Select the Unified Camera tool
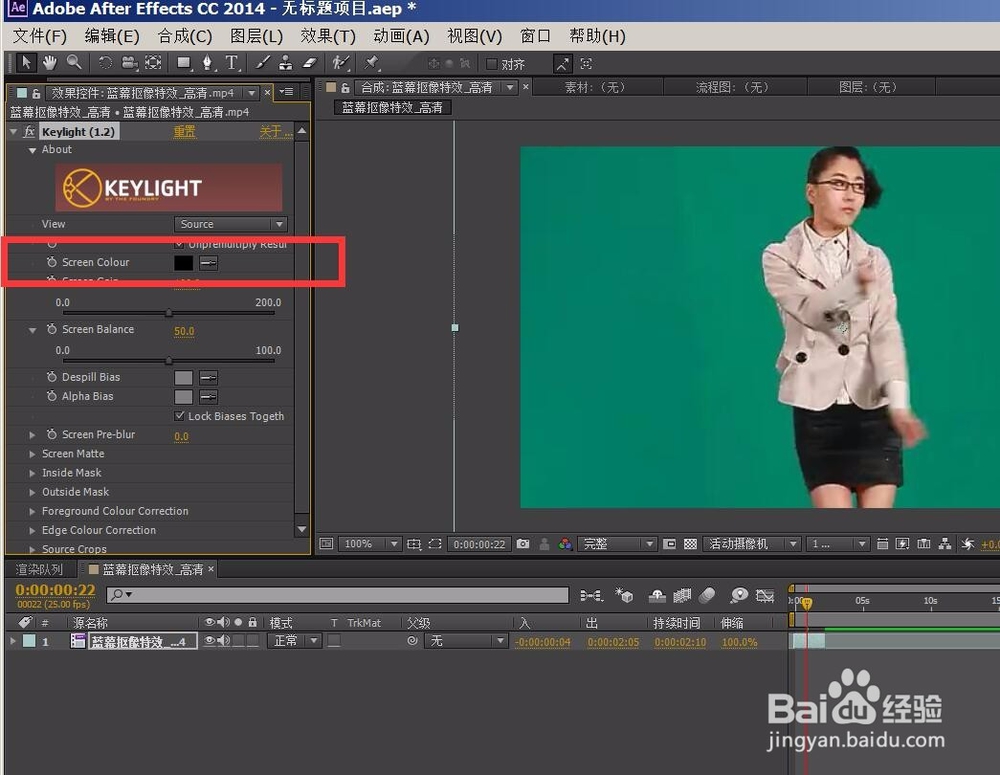This screenshot has width=1000, height=775. point(129,63)
